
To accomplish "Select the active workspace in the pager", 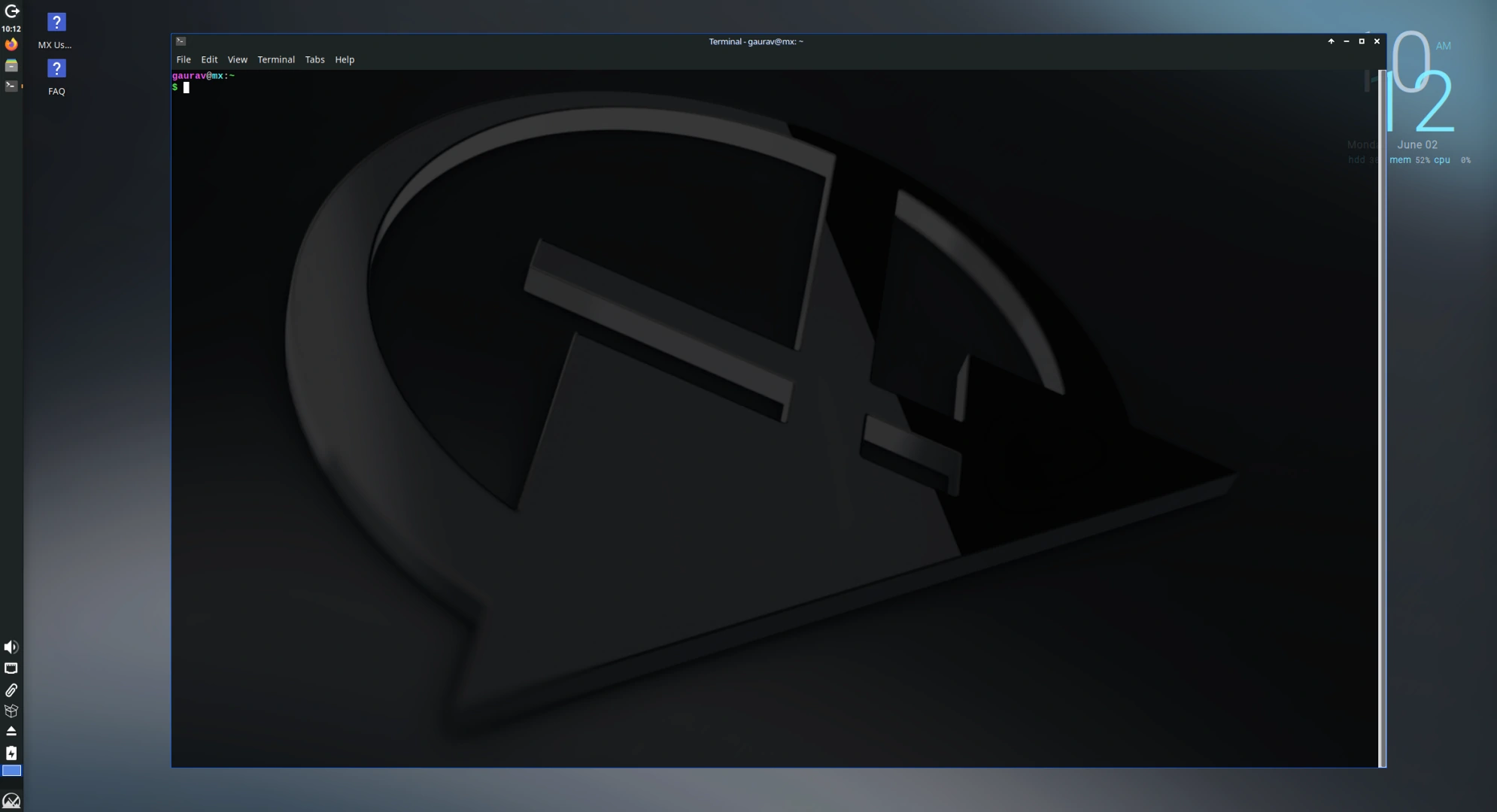I will 13,769.
